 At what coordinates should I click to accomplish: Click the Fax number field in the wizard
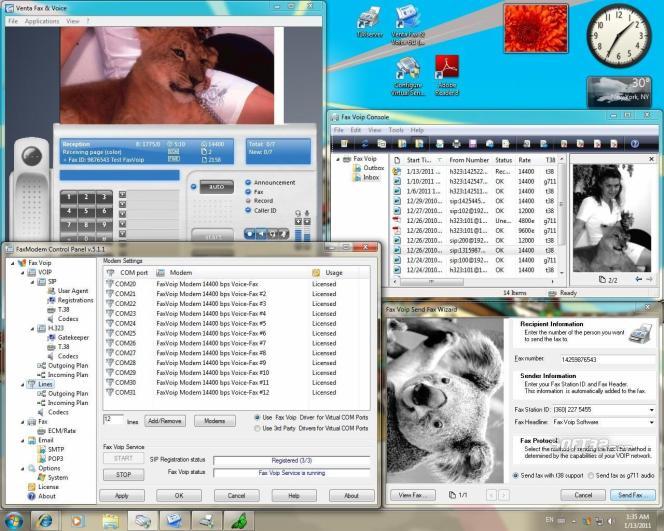point(608,360)
